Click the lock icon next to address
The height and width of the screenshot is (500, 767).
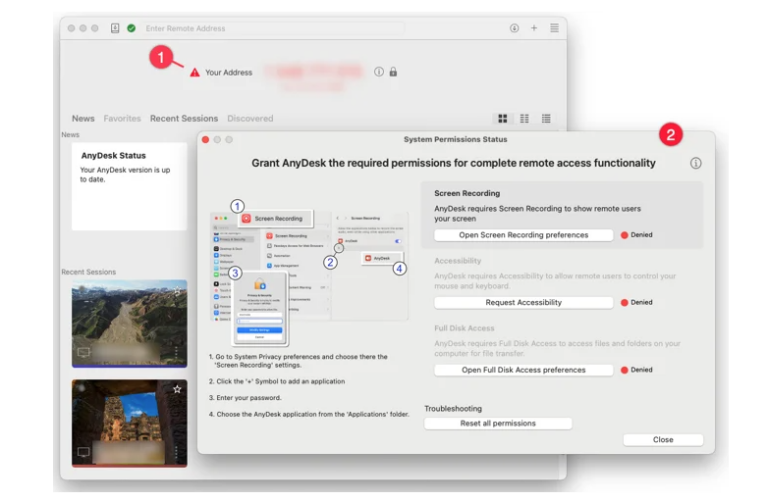[393, 72]
